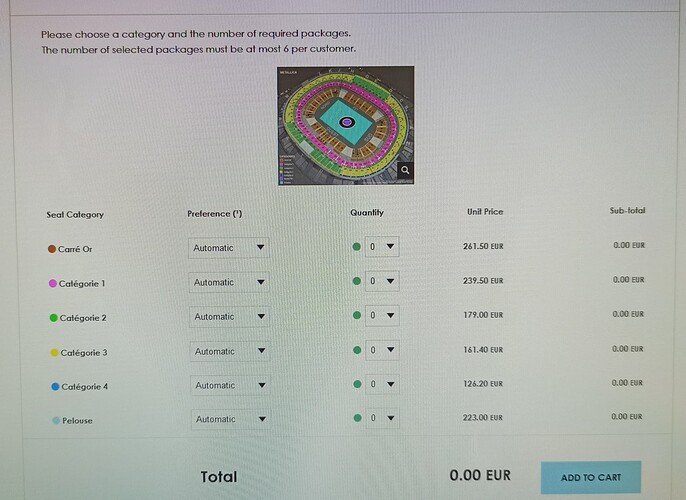Image resolution: width=686 pixels, height=500 pixels.
Task: Click the Pelouse seat category label
Action: pyautogui.click(x=77, y=421)
